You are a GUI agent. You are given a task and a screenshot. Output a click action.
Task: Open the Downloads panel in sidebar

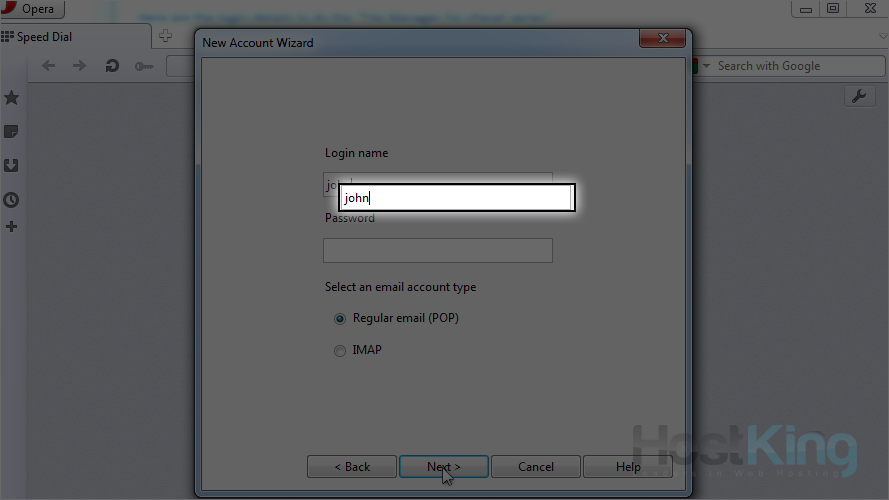click(x=11, y=166)
